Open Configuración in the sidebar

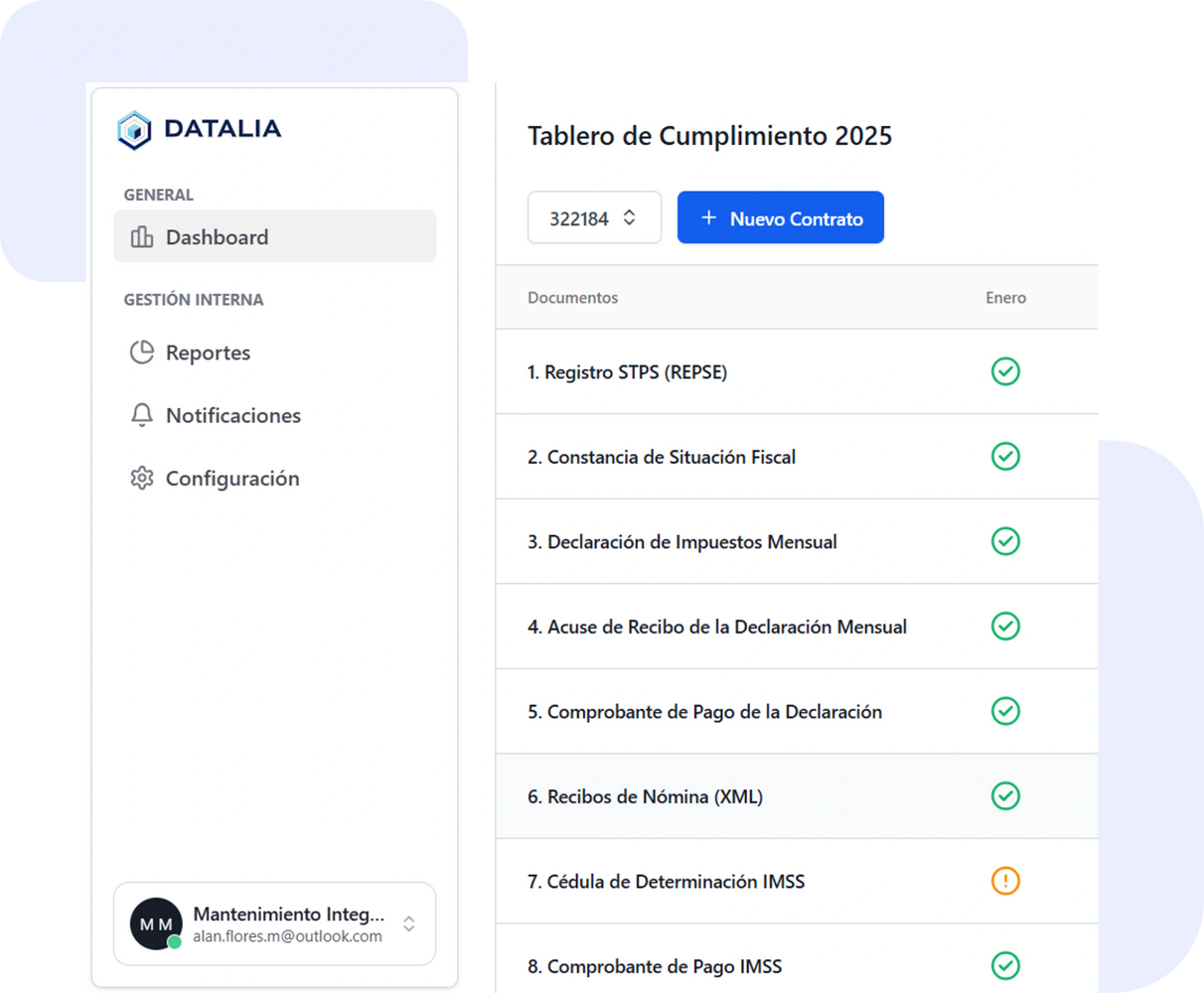(x=274, y=478)
